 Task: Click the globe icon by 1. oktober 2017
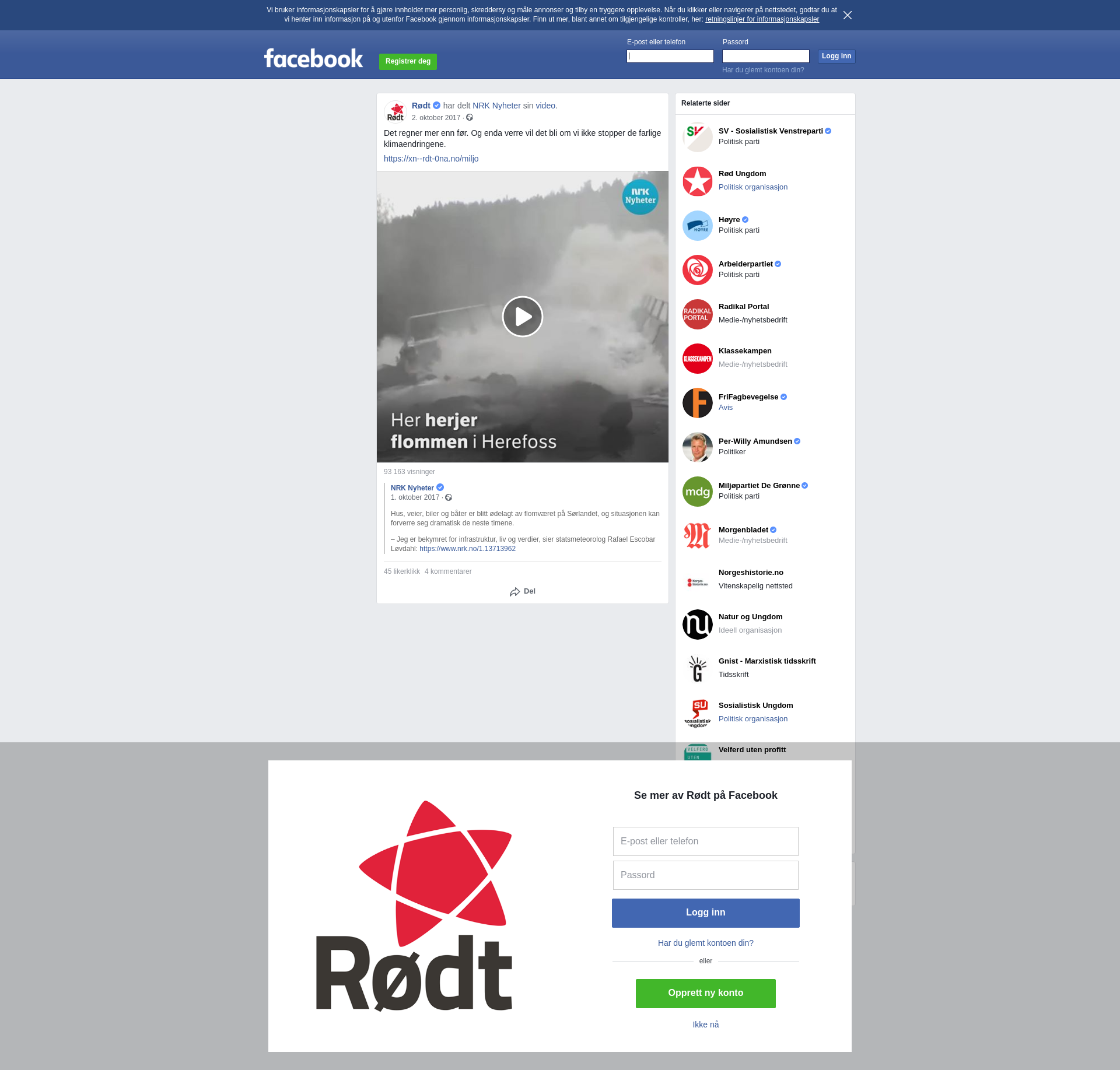449,497
